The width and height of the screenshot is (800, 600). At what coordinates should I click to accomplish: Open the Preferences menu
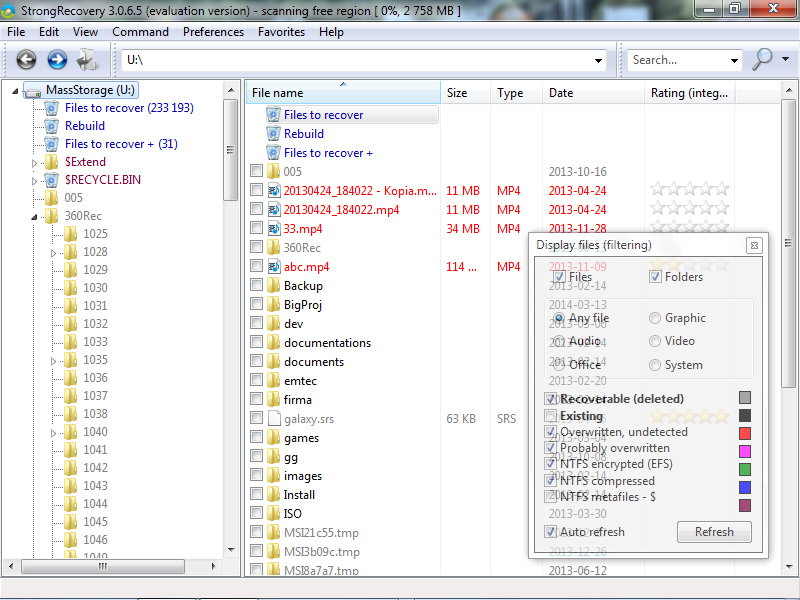tap(213, 32)
